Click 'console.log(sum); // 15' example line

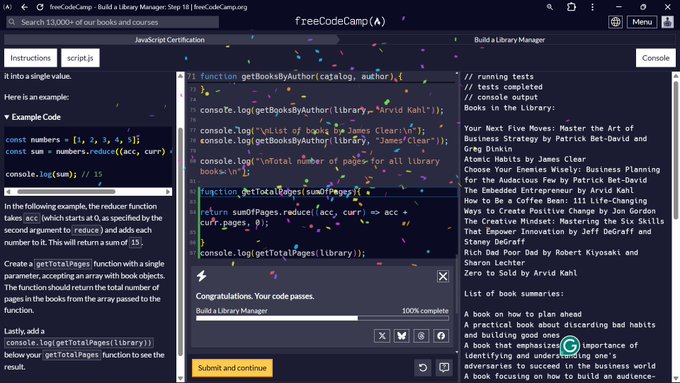click(x=54, y=174)
